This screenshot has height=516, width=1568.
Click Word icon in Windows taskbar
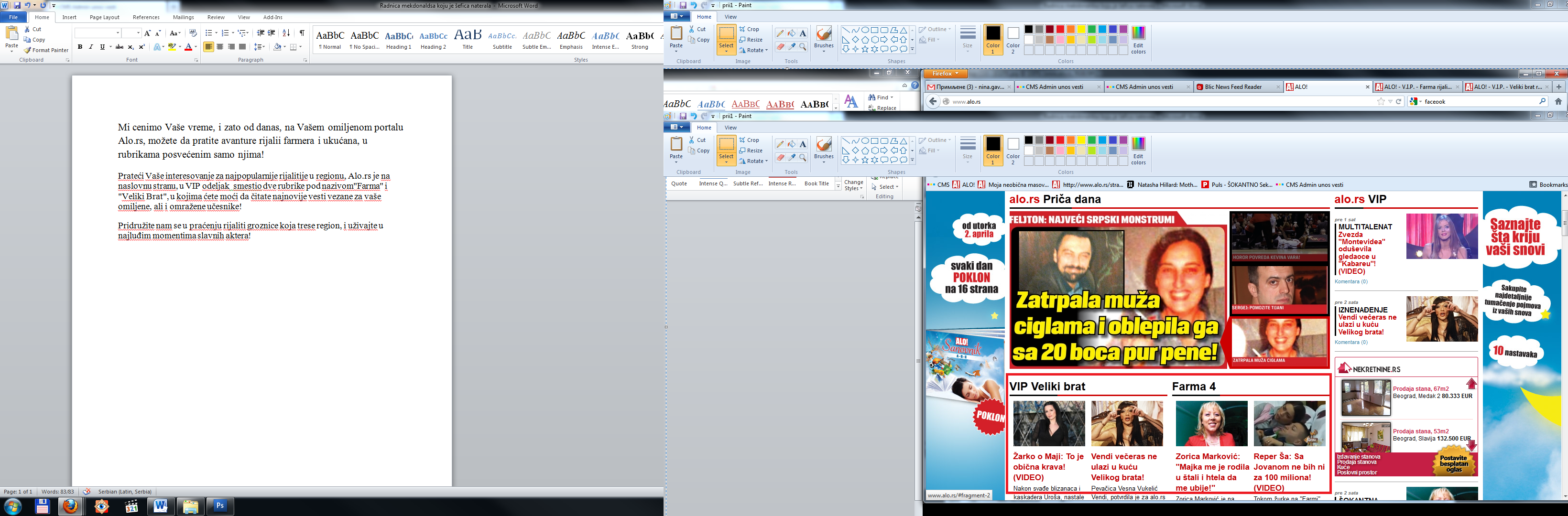click(160, 506)
